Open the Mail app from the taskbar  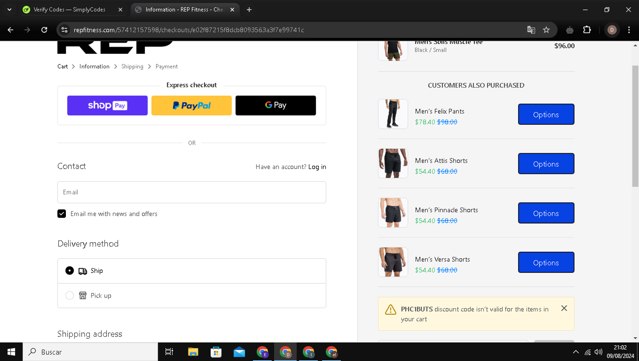pyautogui.click(x=239, y=352)
